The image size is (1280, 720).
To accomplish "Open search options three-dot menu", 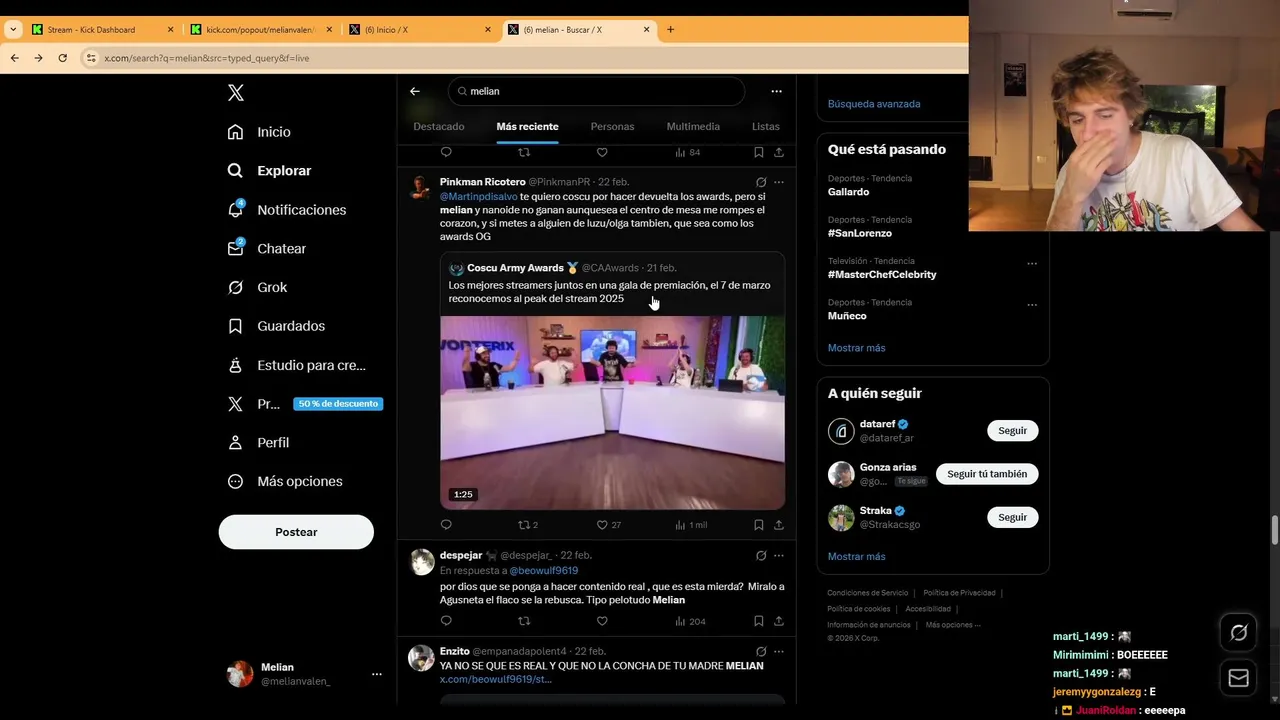I will (x=776, y=91).
